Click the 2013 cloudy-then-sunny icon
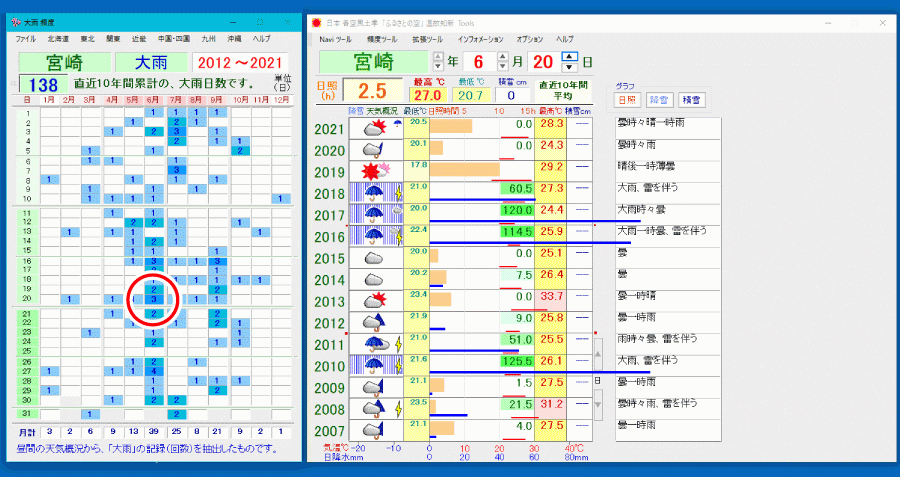 [375, 301]
